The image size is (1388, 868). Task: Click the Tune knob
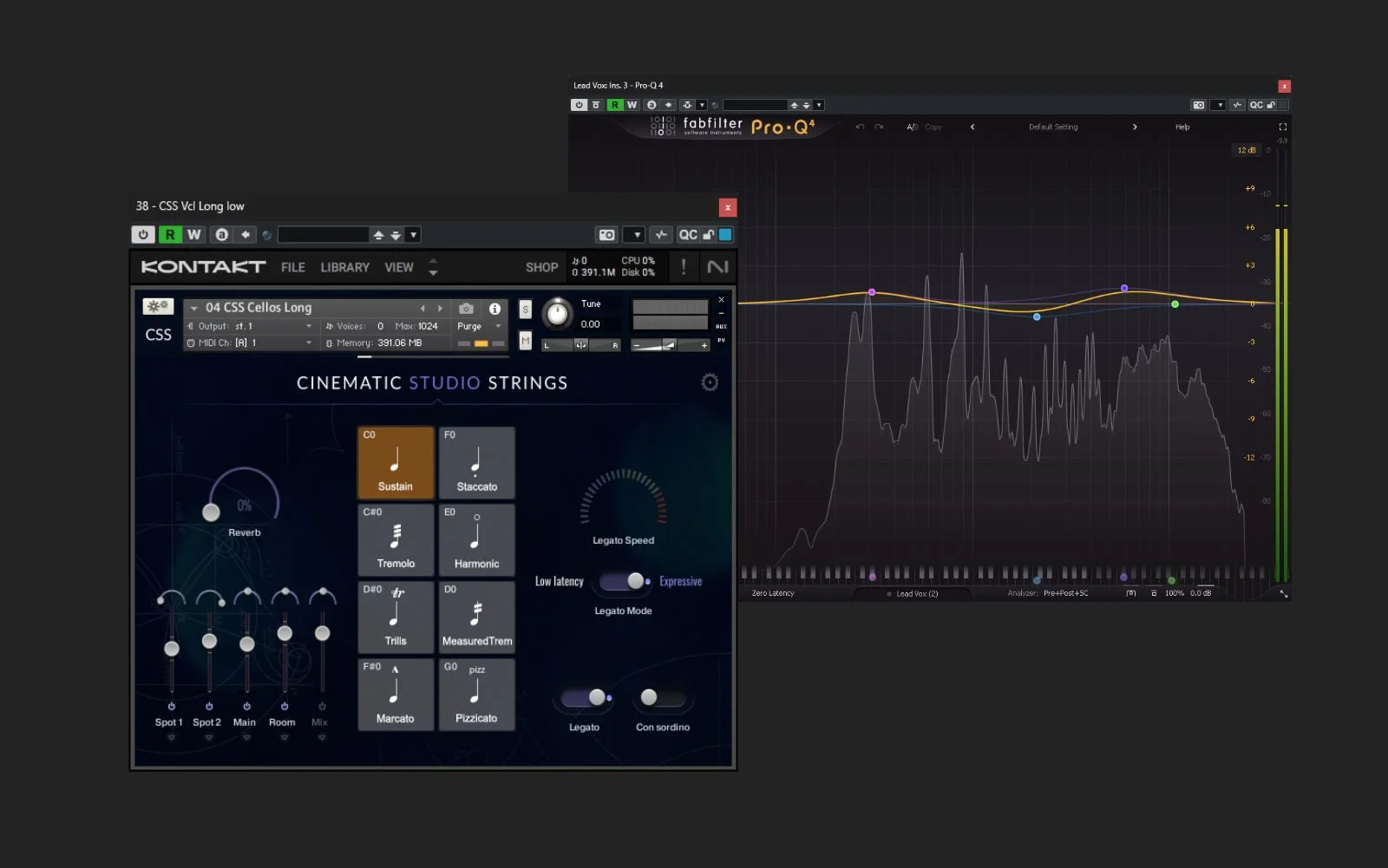tap(558, 313)
